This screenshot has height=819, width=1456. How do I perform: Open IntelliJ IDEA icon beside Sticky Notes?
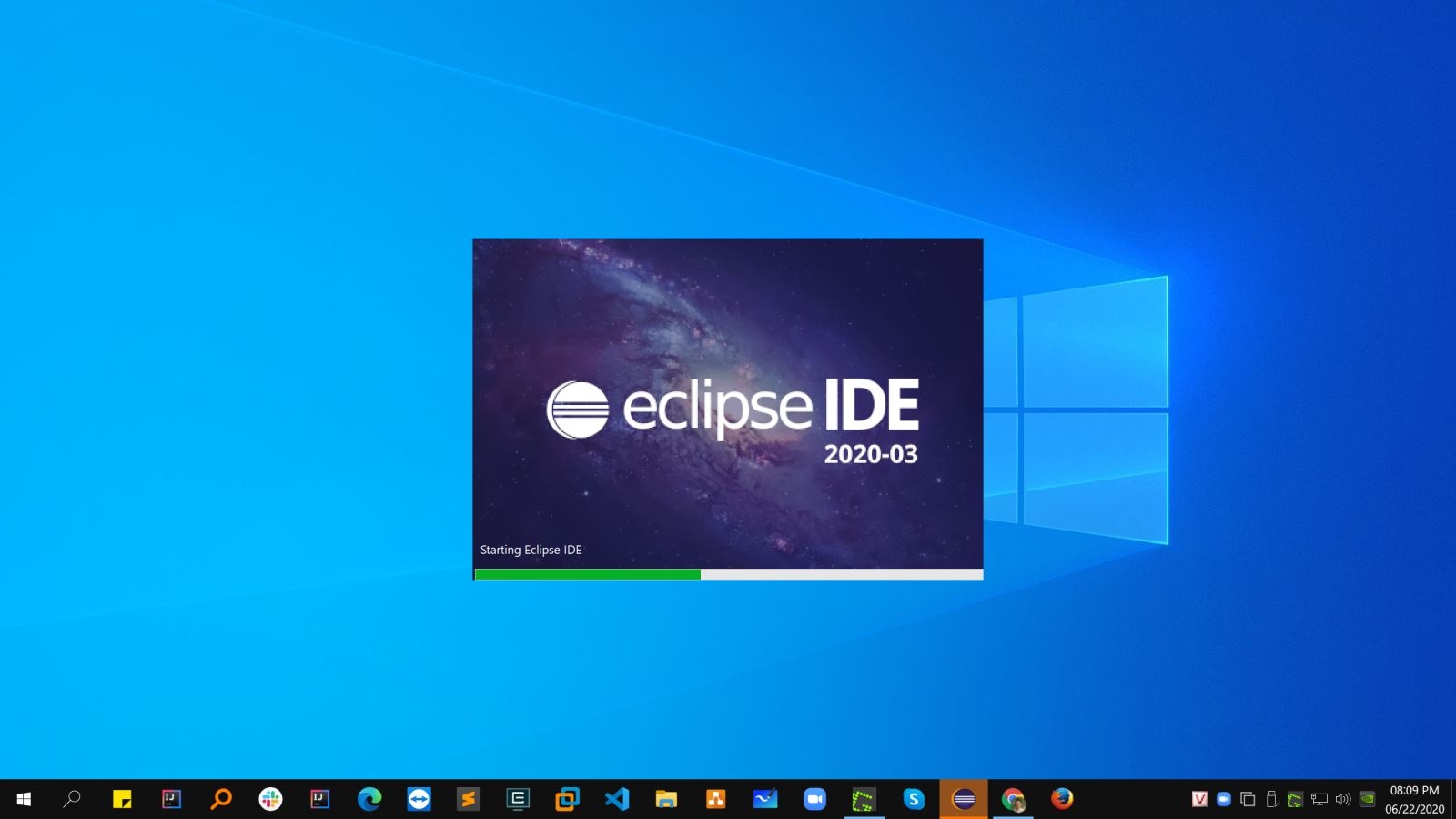click(x=171, y=799)
